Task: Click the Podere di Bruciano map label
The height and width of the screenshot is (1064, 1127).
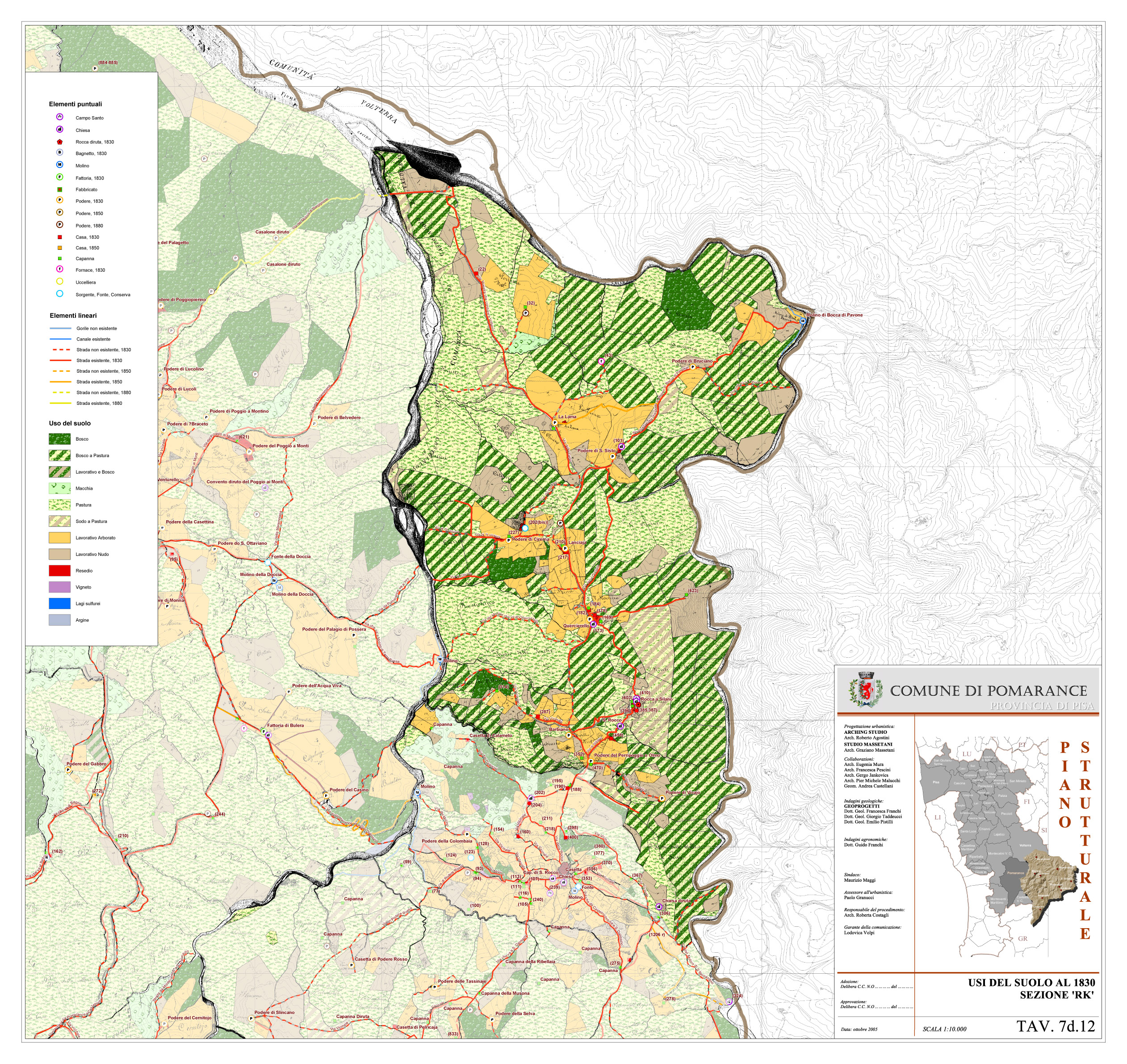Action: pos(692,361)
